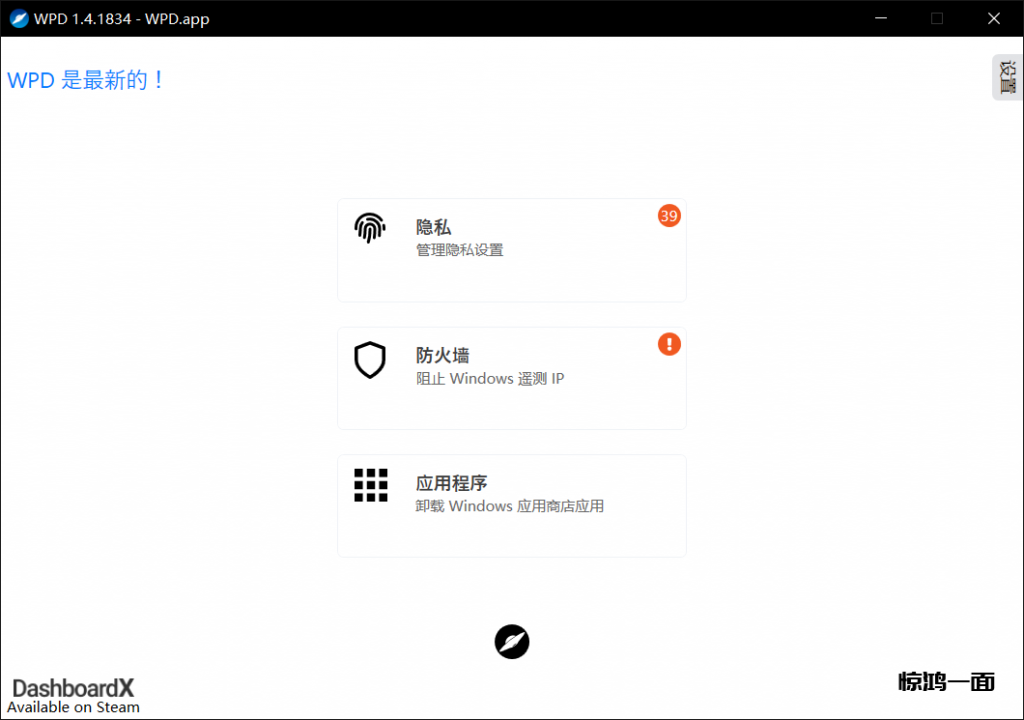Minimize the WPD window

(x=881, y=18)
